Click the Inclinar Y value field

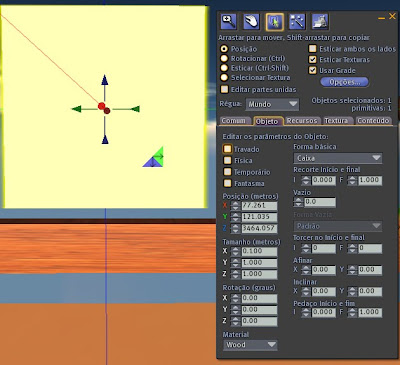pyautogui.click(x=370, y=291)
